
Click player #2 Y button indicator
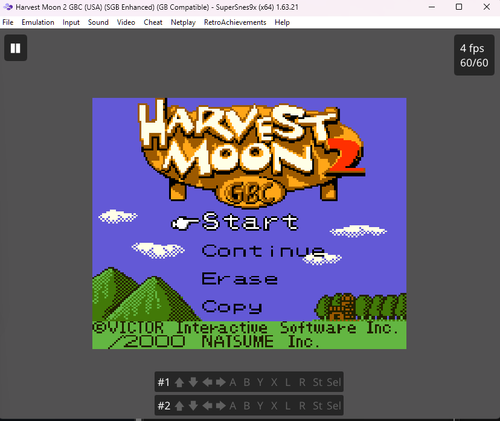[x=260, y=406]
